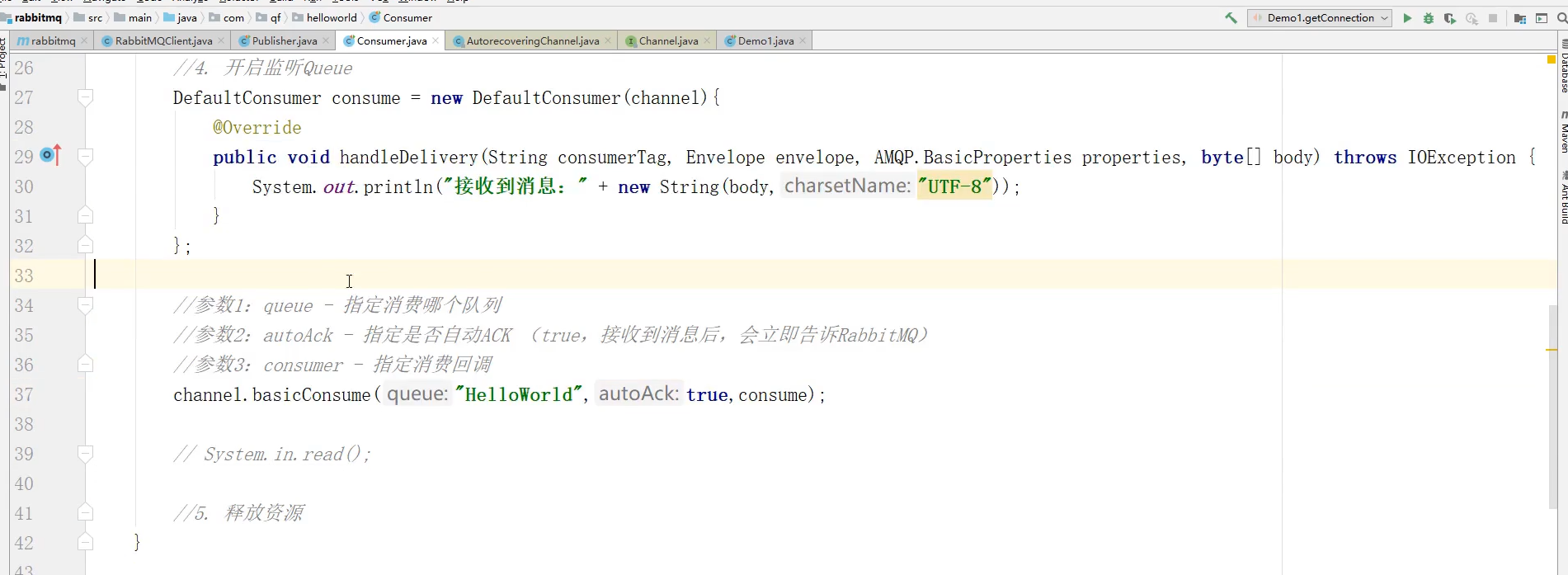This screenshot has height=575, width=1568.
Task: Start debugging with the green bug icon
Action: click(x=1429, y=18)
